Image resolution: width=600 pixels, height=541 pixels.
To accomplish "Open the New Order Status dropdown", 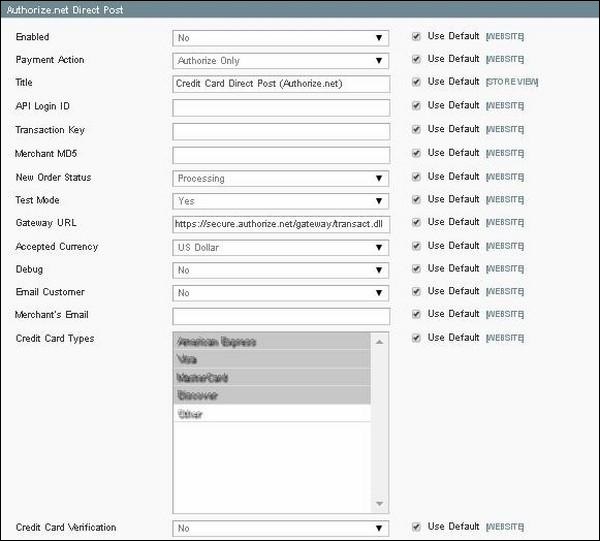I will pyautogui.click(x=280, y=178).
